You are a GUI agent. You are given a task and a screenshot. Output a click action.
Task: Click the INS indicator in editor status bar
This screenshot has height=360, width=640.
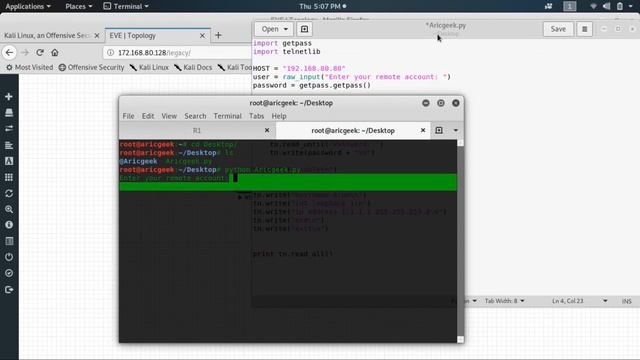tap(627, 301)
